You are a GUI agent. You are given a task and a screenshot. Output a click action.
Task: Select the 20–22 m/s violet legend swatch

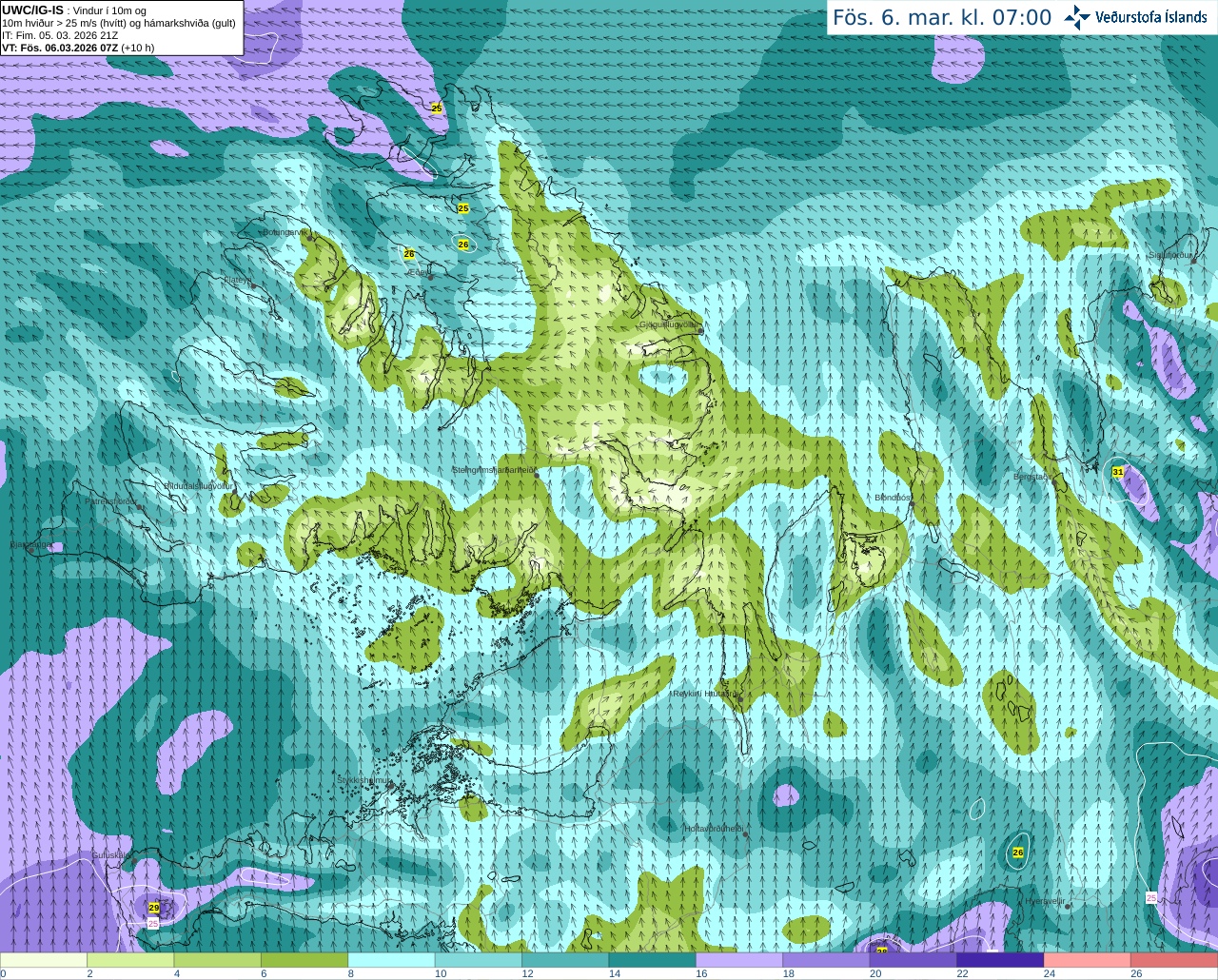pos(913,960)
